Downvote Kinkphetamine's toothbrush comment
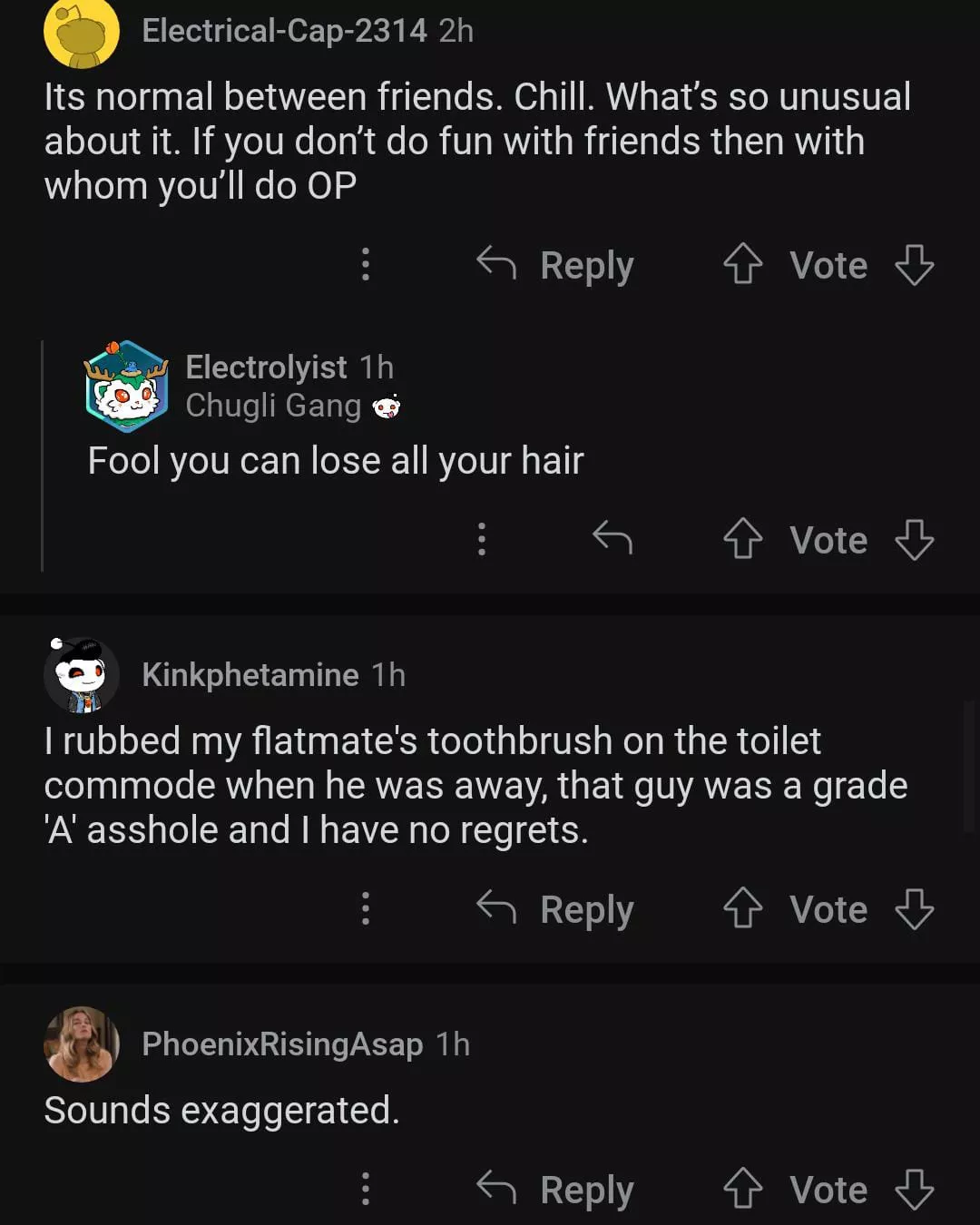This screenshot has width=980, height=1225. point(914,909)
